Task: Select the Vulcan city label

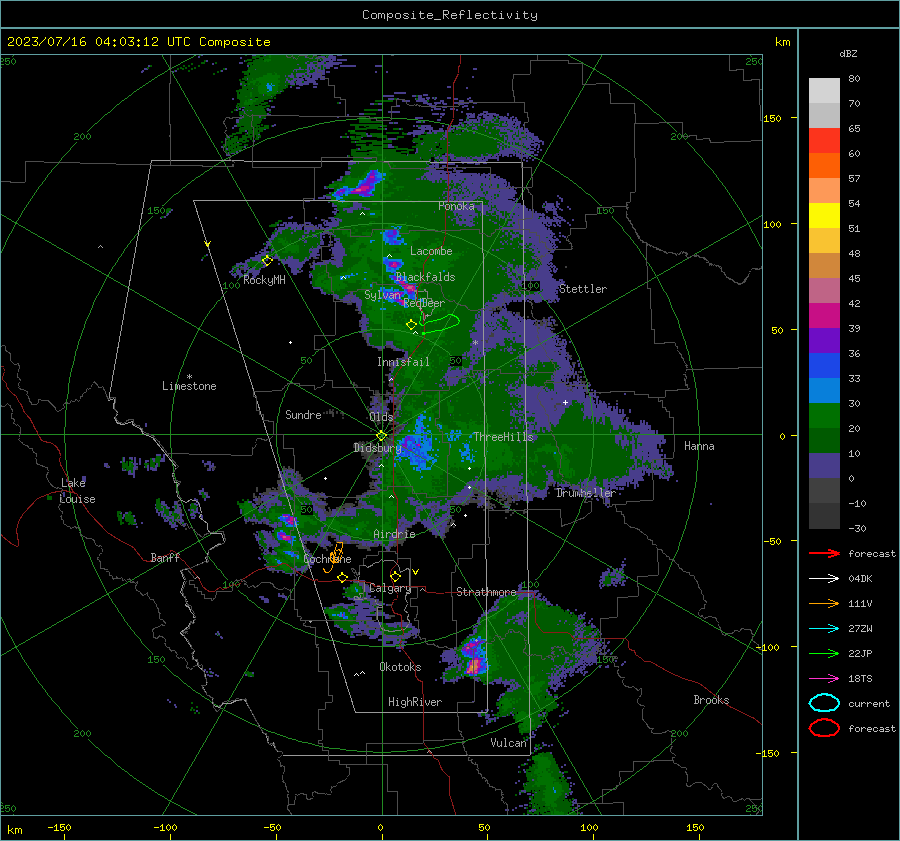Action: point(508,743)
